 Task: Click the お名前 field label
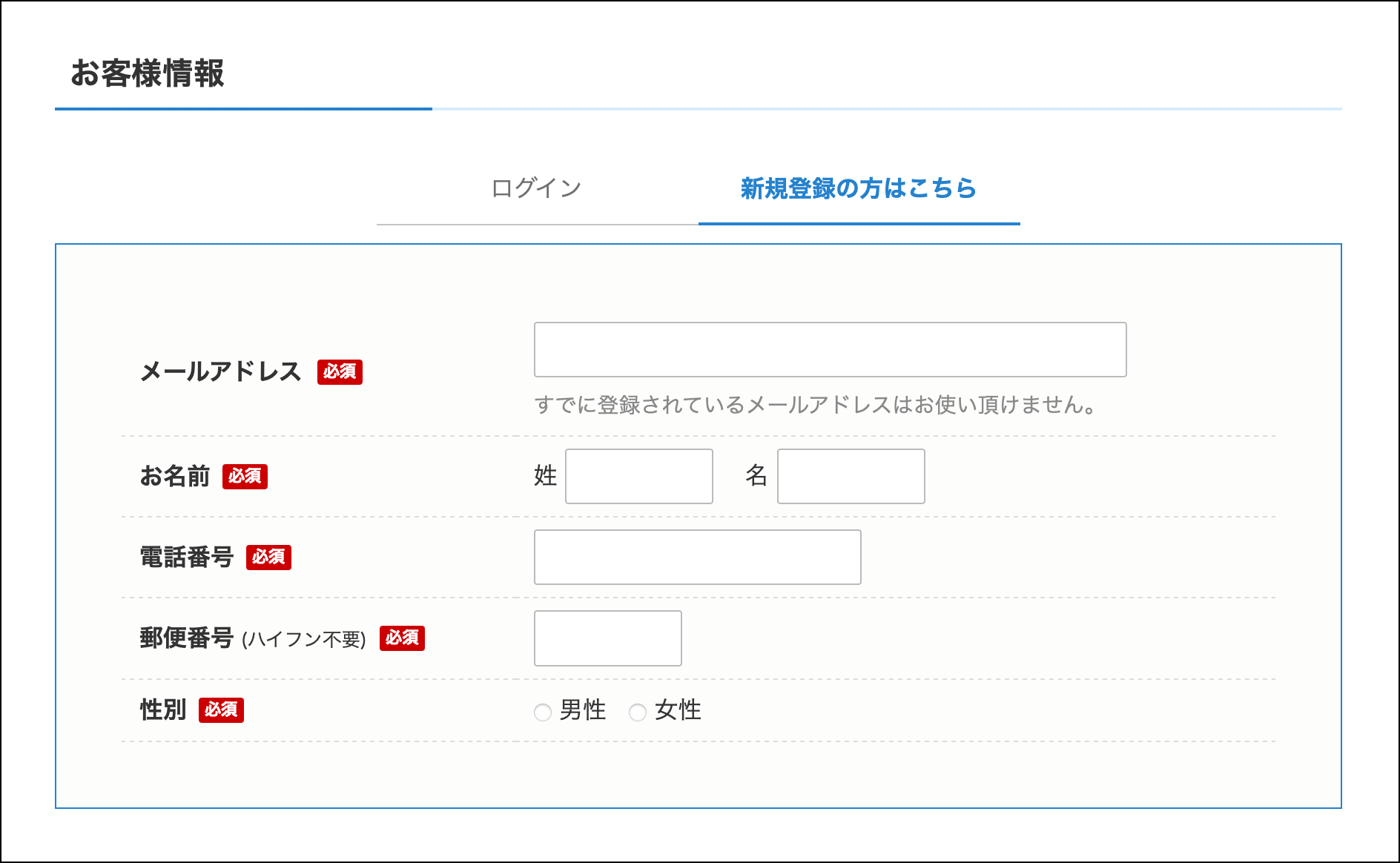pyautogui.click(x=175, y=476)
